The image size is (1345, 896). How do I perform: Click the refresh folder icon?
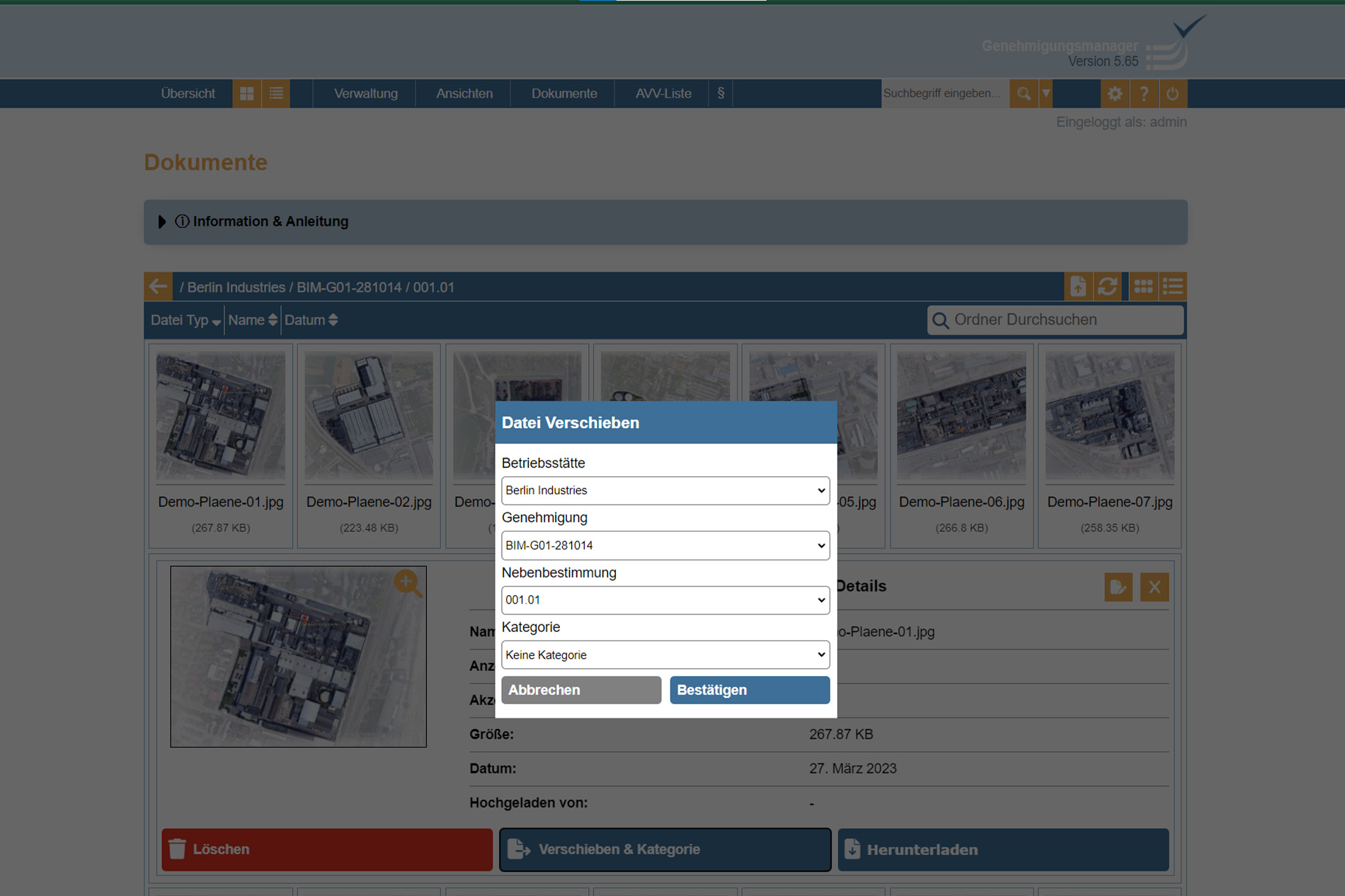(1107, 287)
